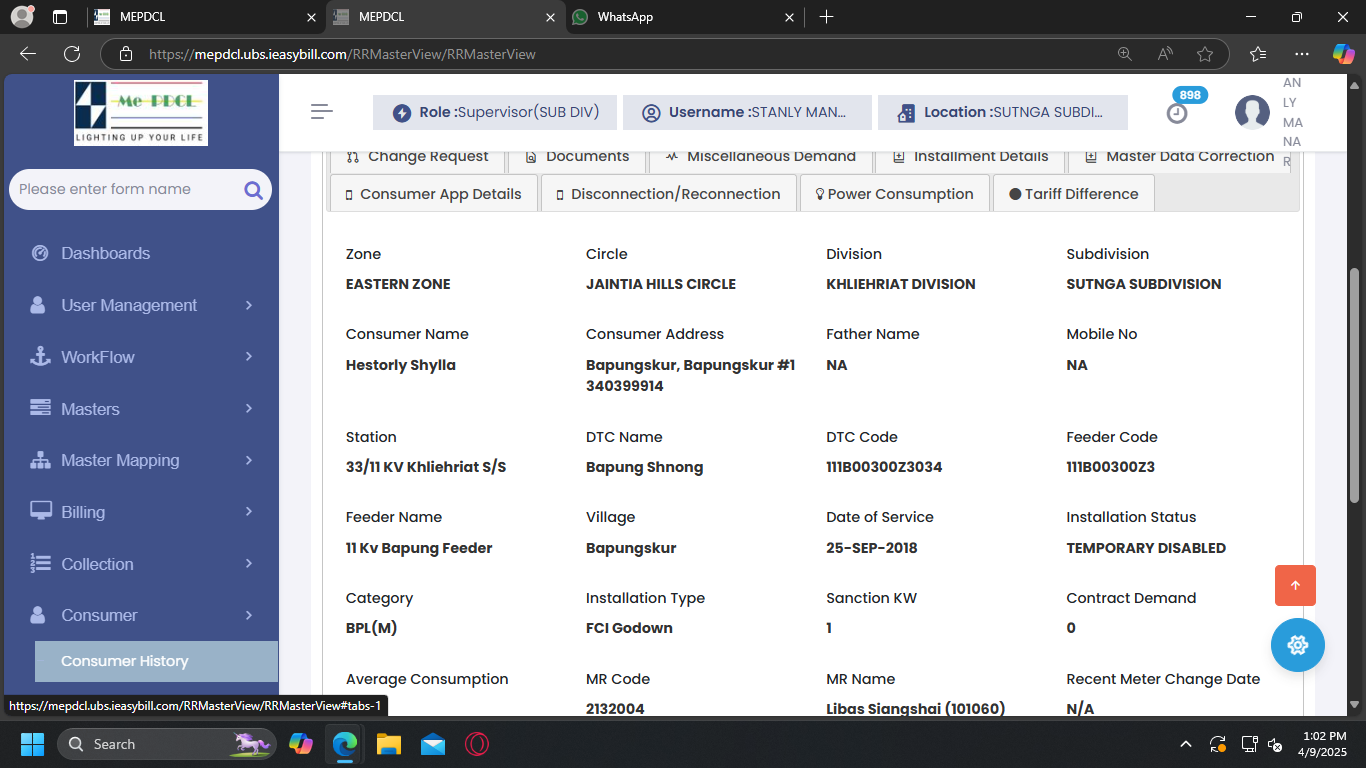Click Microsoft Edge icon on taskbar
Viewport: 1366px width, 768px height.
[344, 744]
